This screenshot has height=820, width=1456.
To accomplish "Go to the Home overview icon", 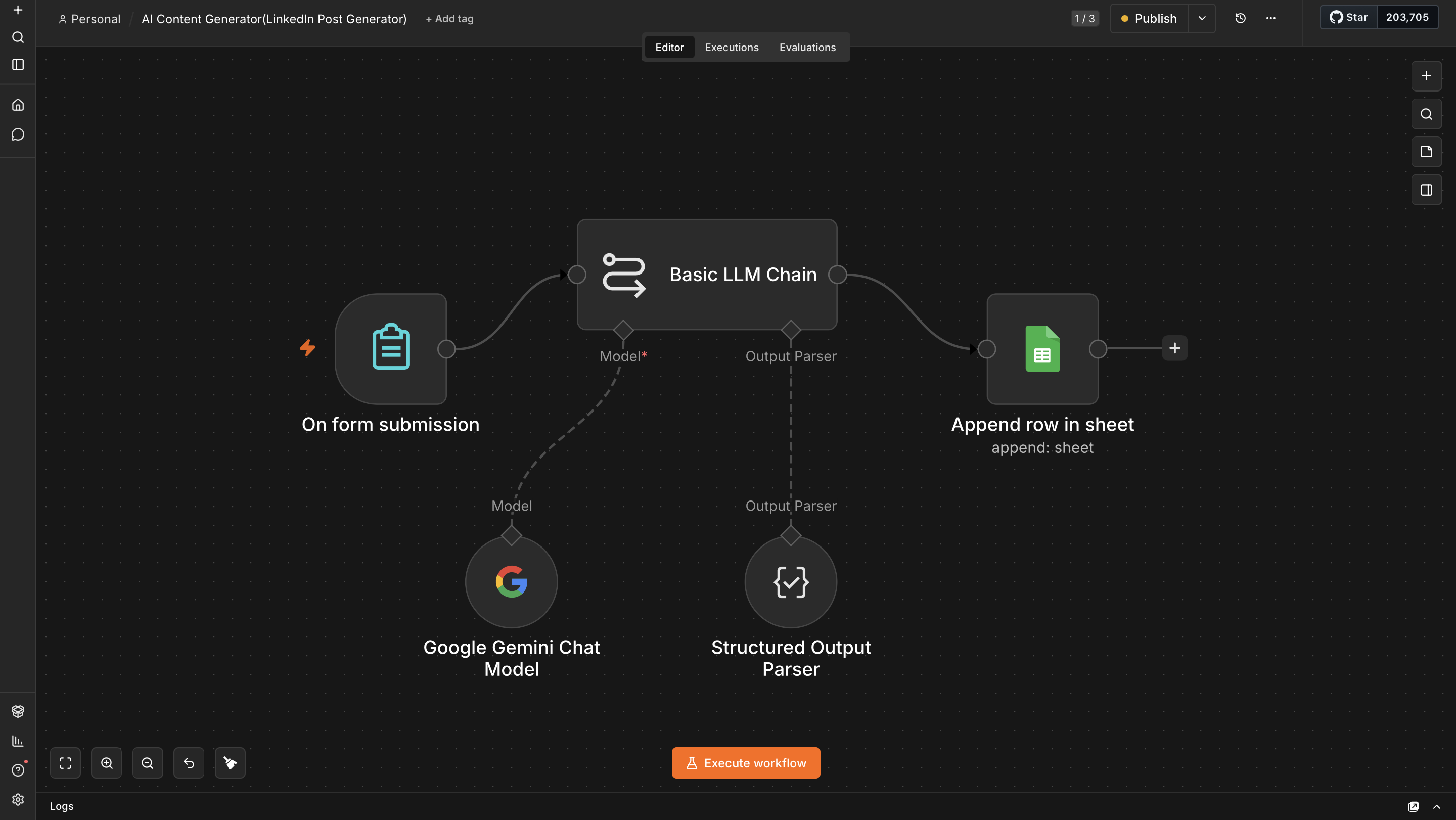I will tap(18, 105).
